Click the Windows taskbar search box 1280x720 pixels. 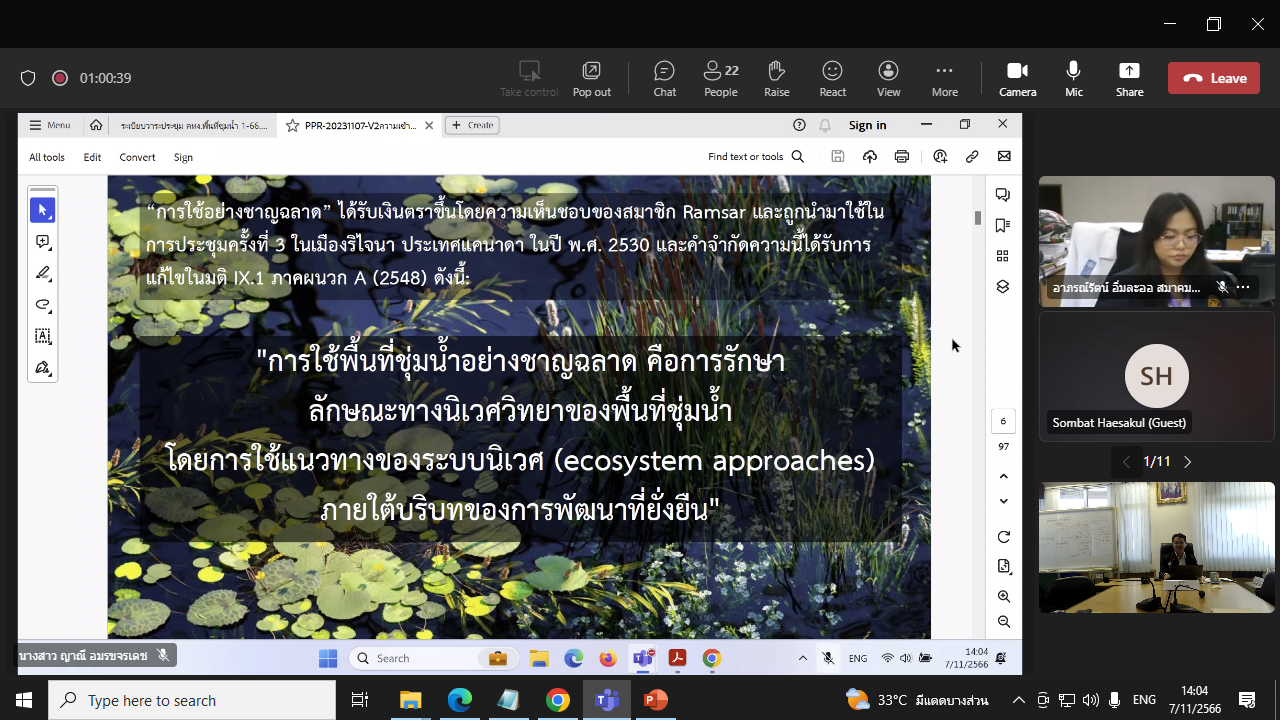click(192, 700)
